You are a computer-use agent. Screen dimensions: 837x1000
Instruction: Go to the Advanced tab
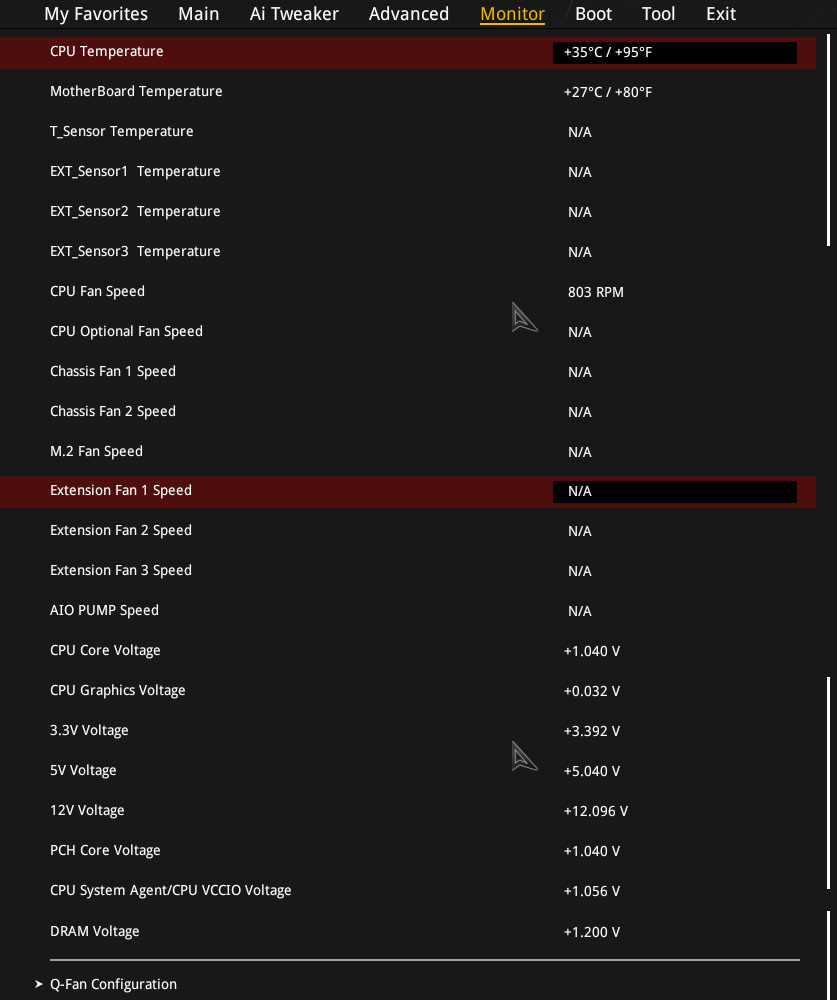tap(409, 14)
